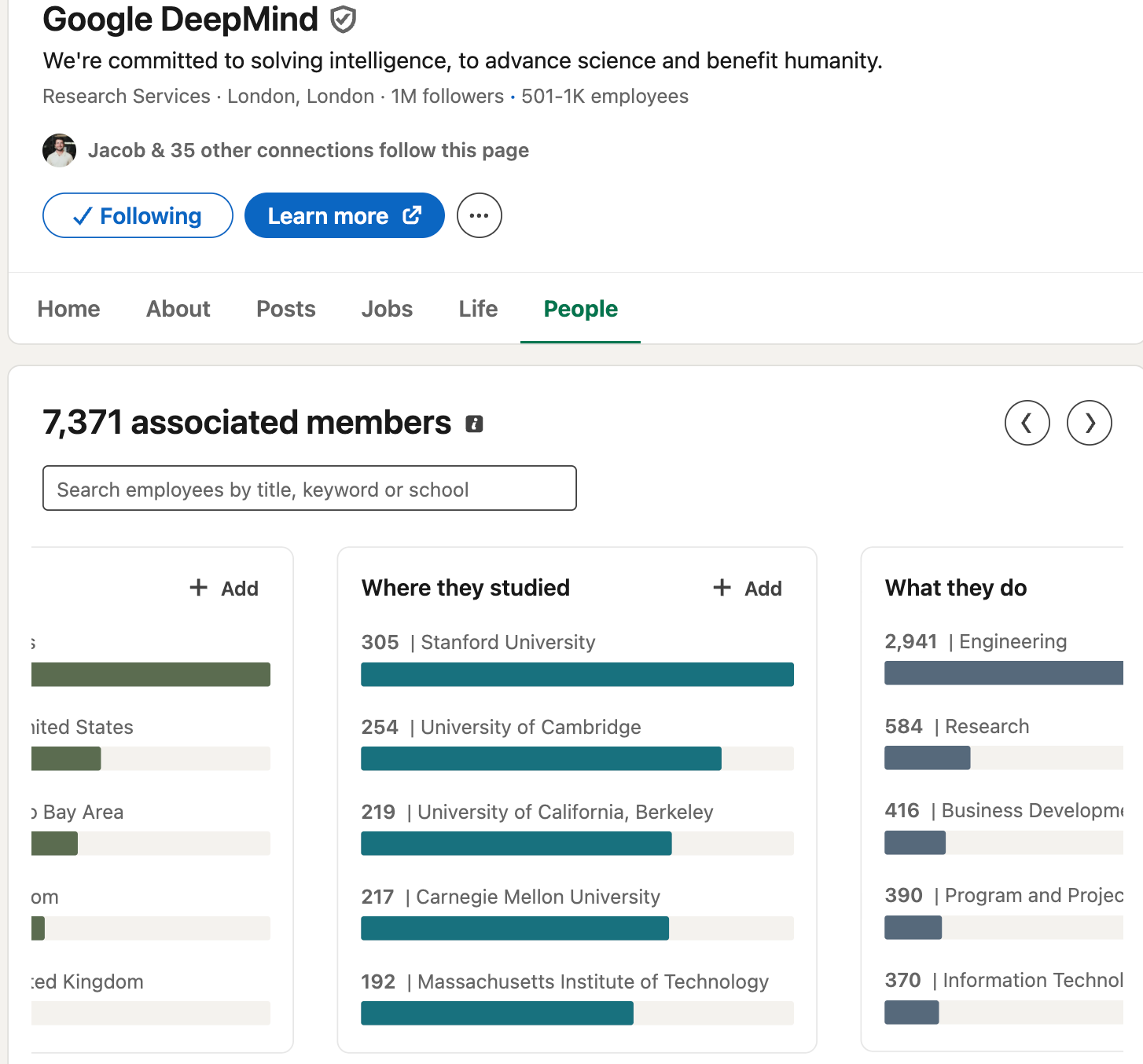
Task: Go to previous insights with left chevron
Action: (x=1027, y=423)
